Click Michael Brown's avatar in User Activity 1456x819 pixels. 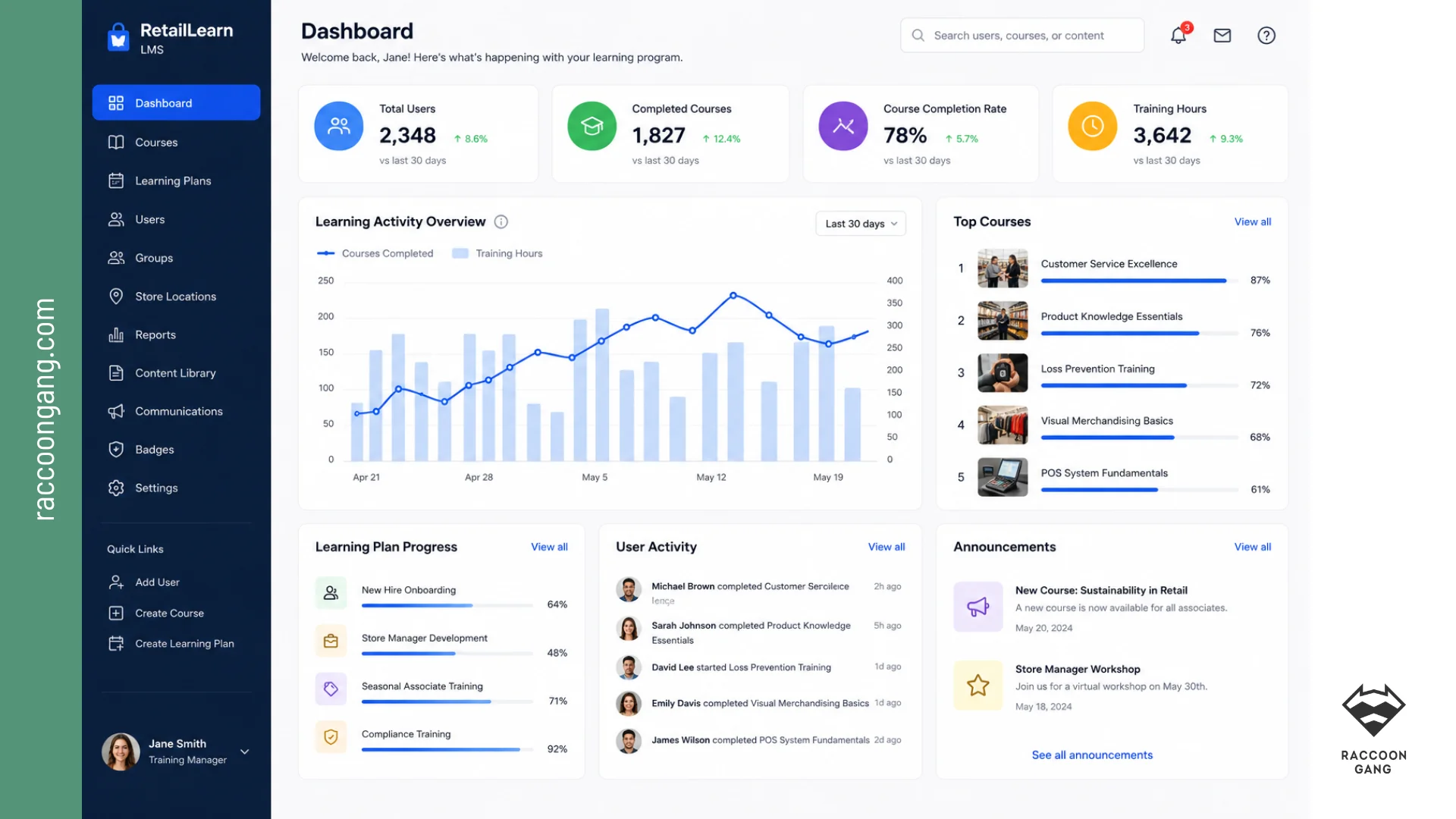tap(629, 589)
